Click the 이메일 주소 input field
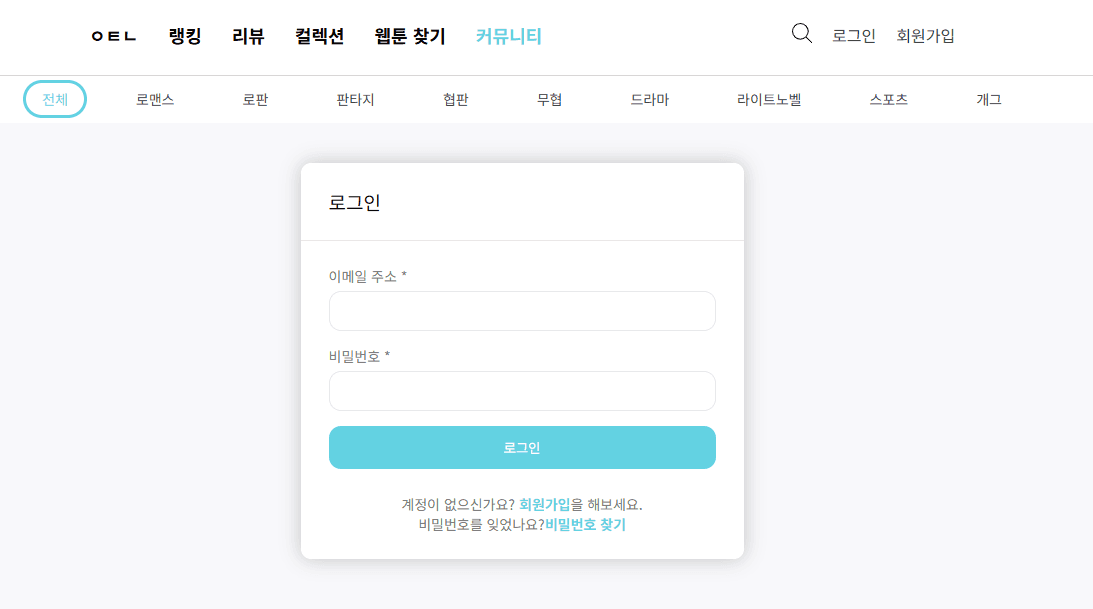This screenshot has width=1093, height=609. (522, 311)
